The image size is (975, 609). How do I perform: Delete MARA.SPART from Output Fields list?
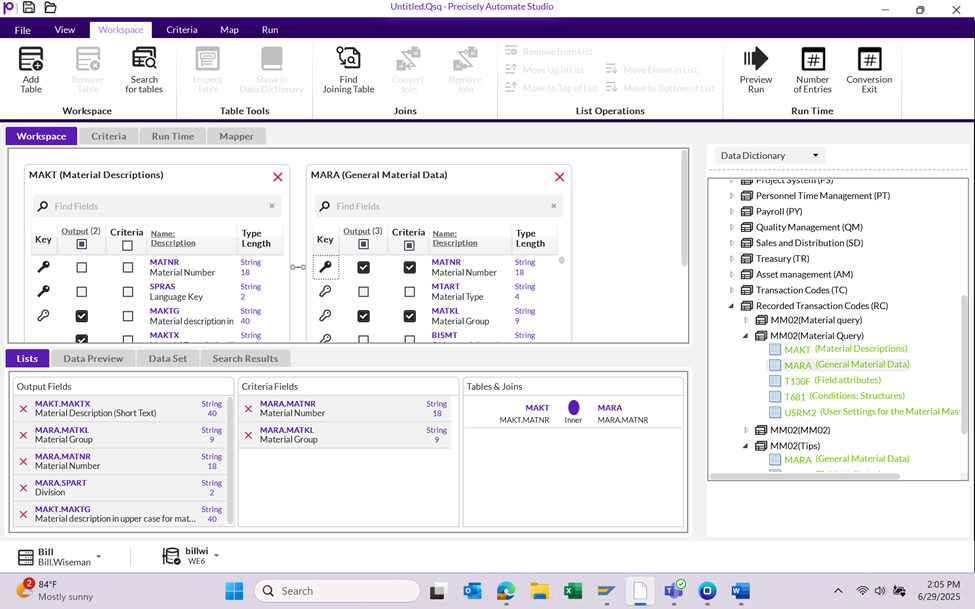[x=23, y=487]
